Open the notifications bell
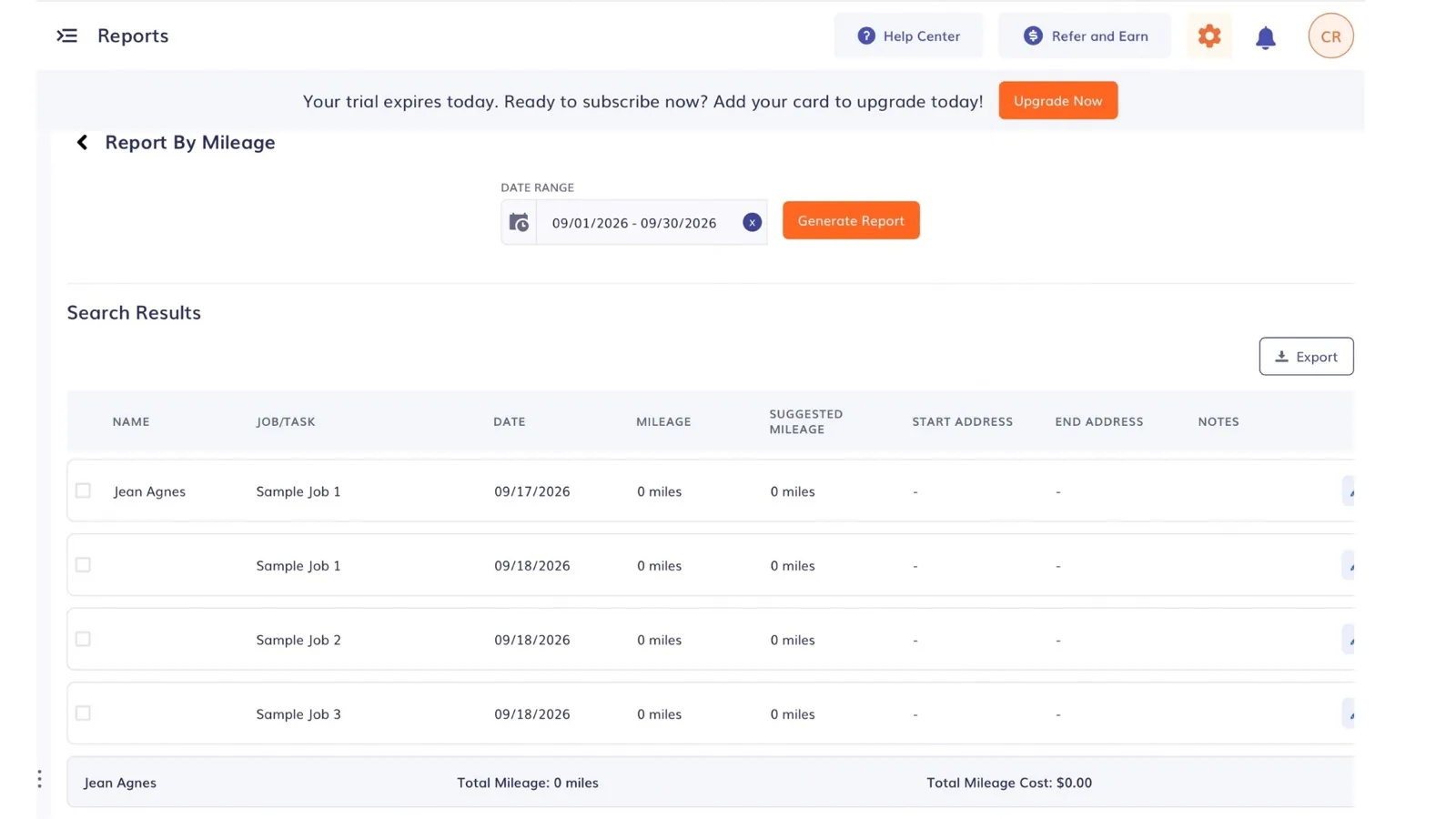Viewport: 1456px width, 819px height. tap(1266, 37)
